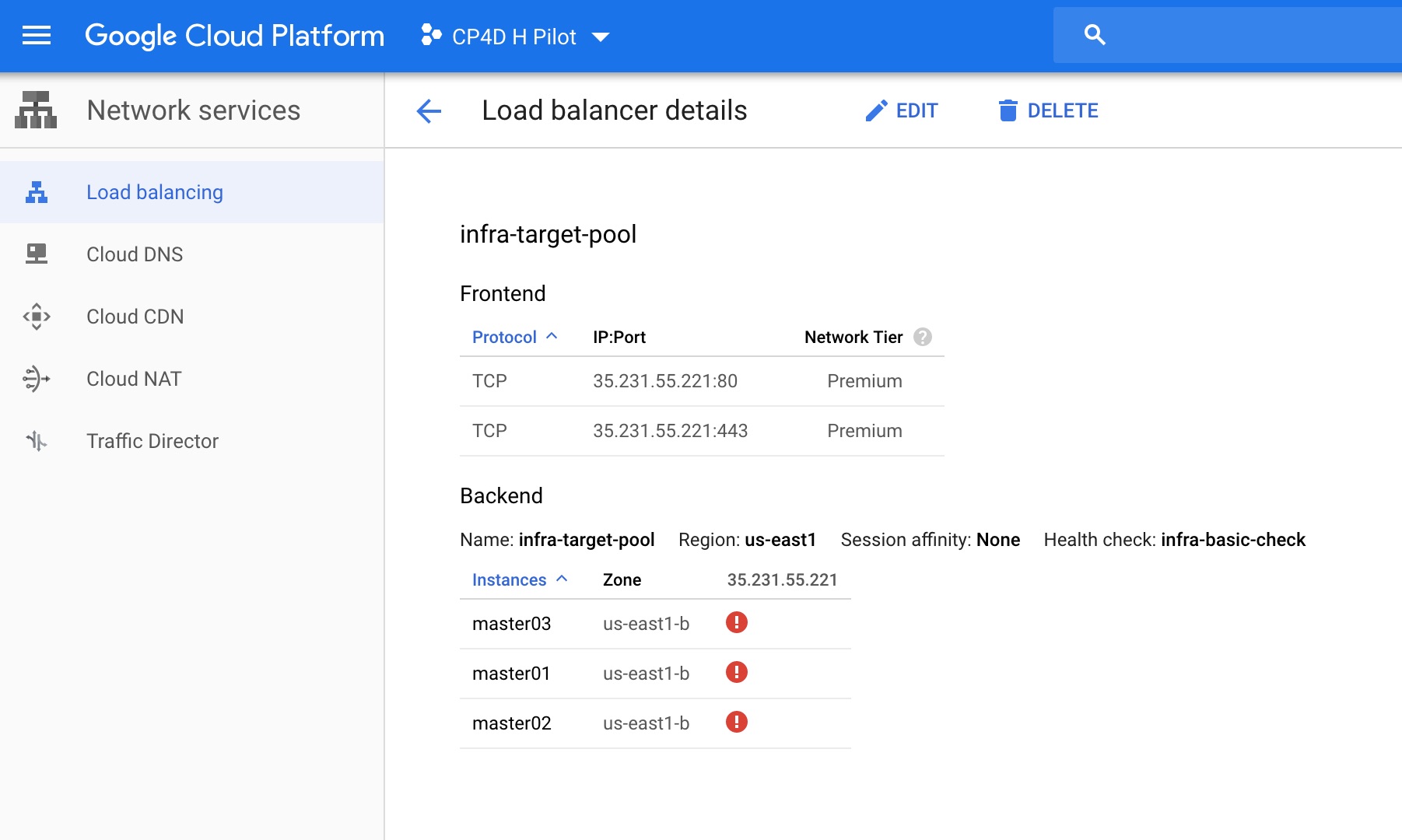Click the Network services header icon
1402x840 pixels.
(36, 110)
